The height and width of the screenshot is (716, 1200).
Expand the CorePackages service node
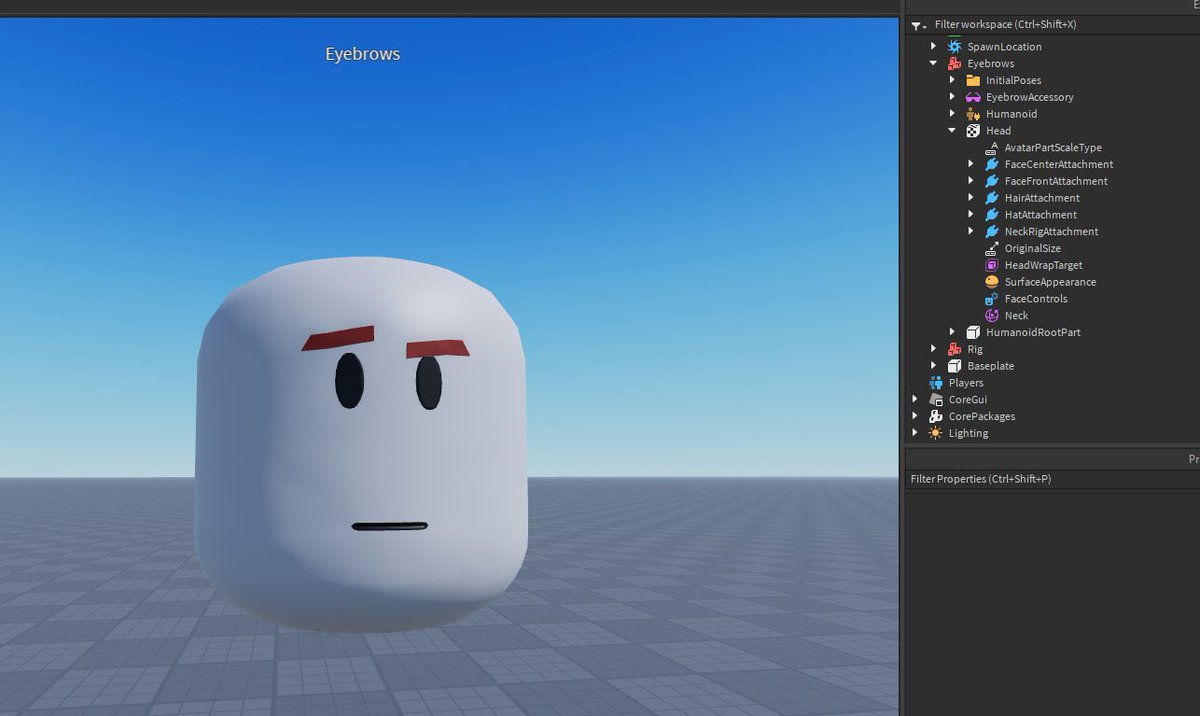click(915, 417)
